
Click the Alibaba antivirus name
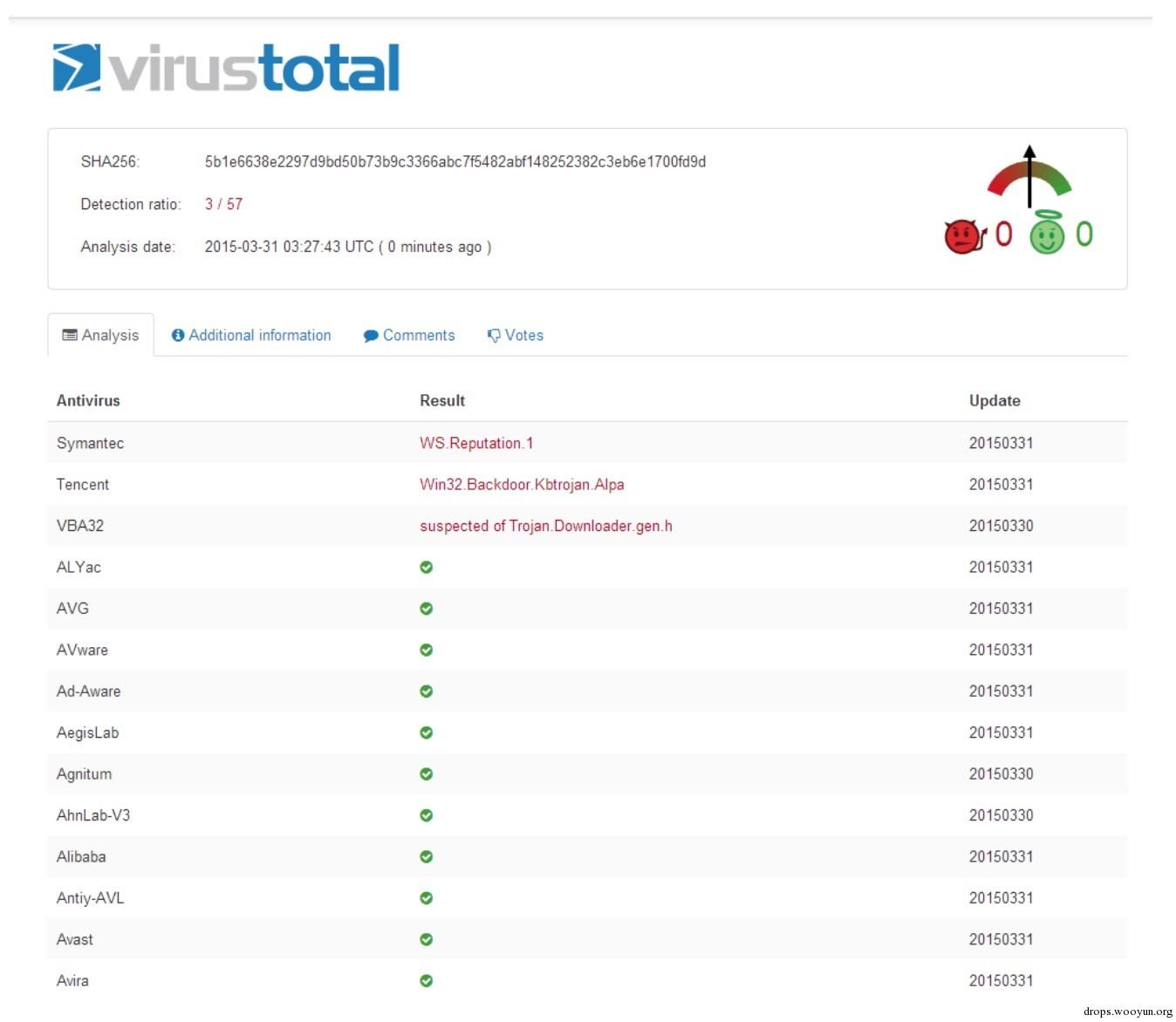tap(81, 856)
